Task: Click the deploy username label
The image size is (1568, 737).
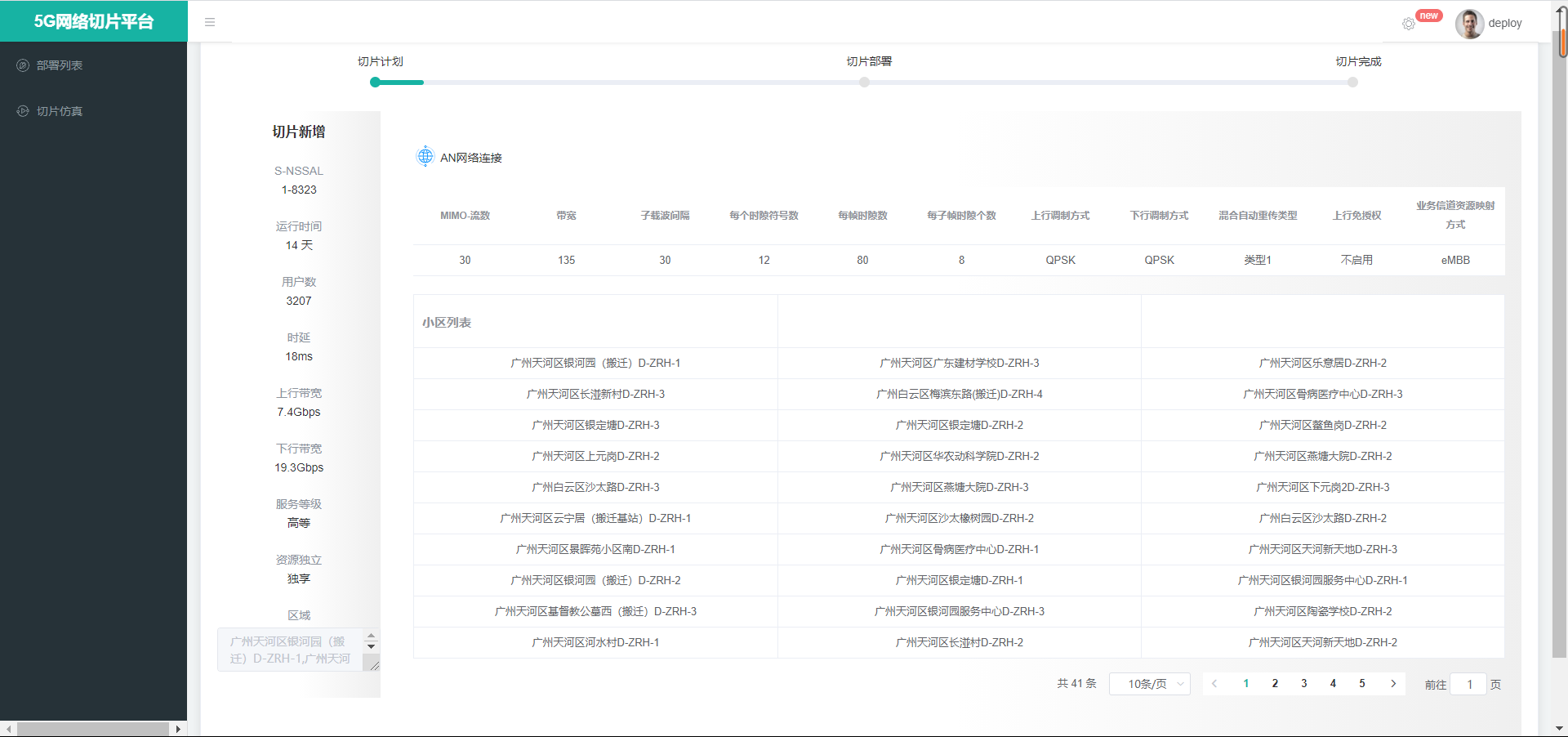Action: coord(1505,23)
